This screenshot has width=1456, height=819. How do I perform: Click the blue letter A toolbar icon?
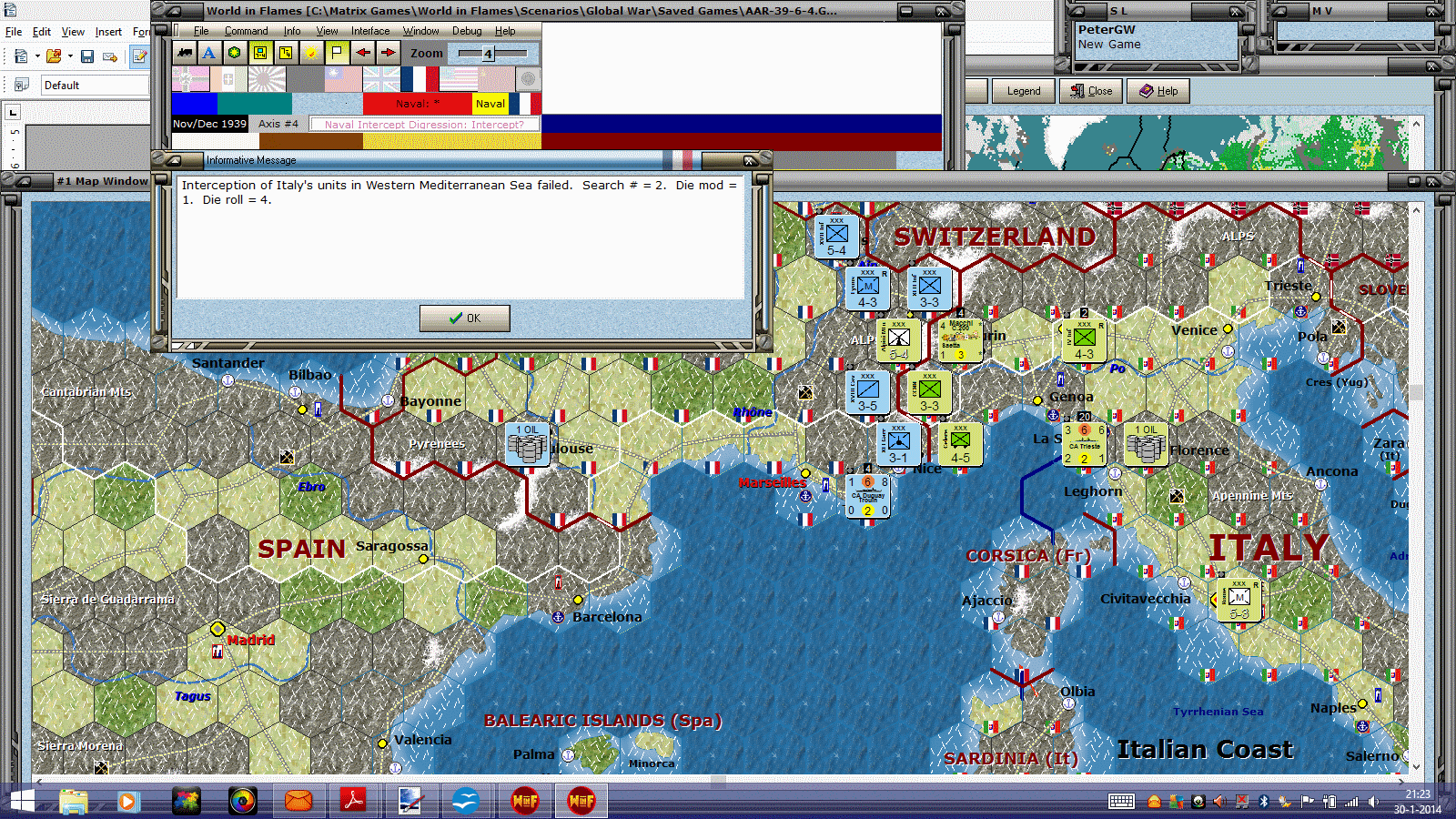tap(209, 53)
